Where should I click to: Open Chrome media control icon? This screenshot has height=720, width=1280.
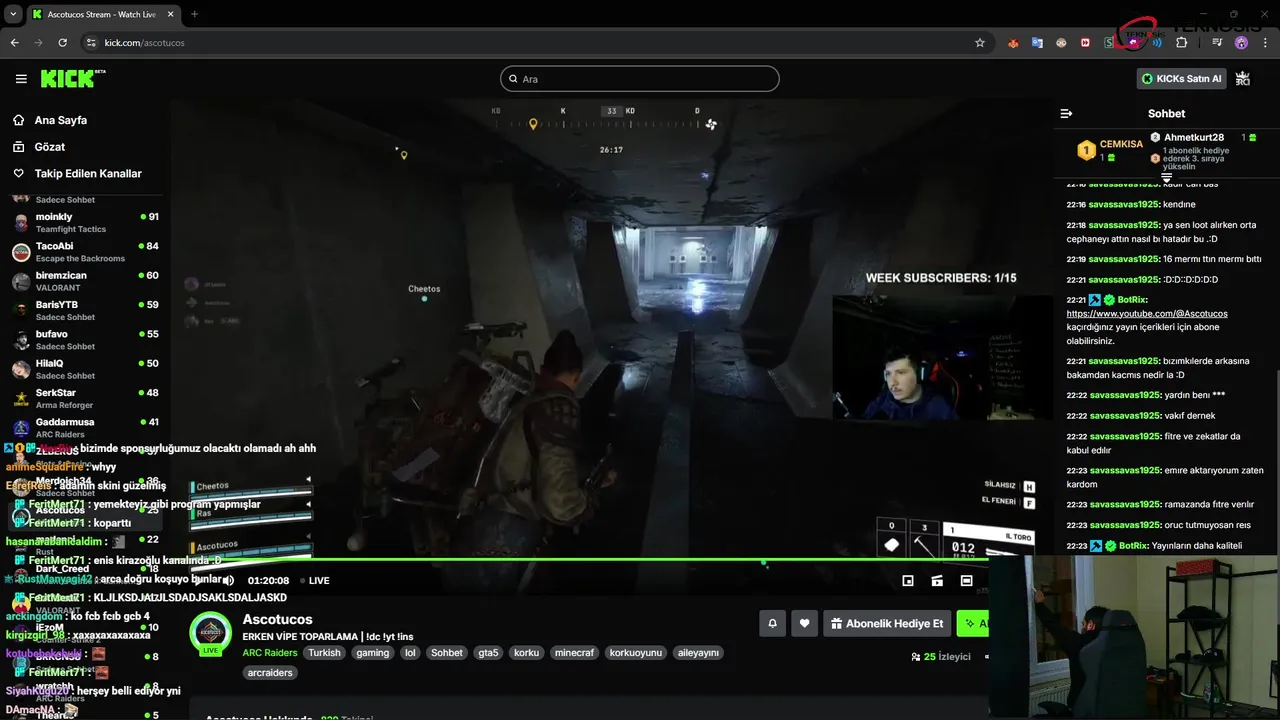coord(1216,43)
